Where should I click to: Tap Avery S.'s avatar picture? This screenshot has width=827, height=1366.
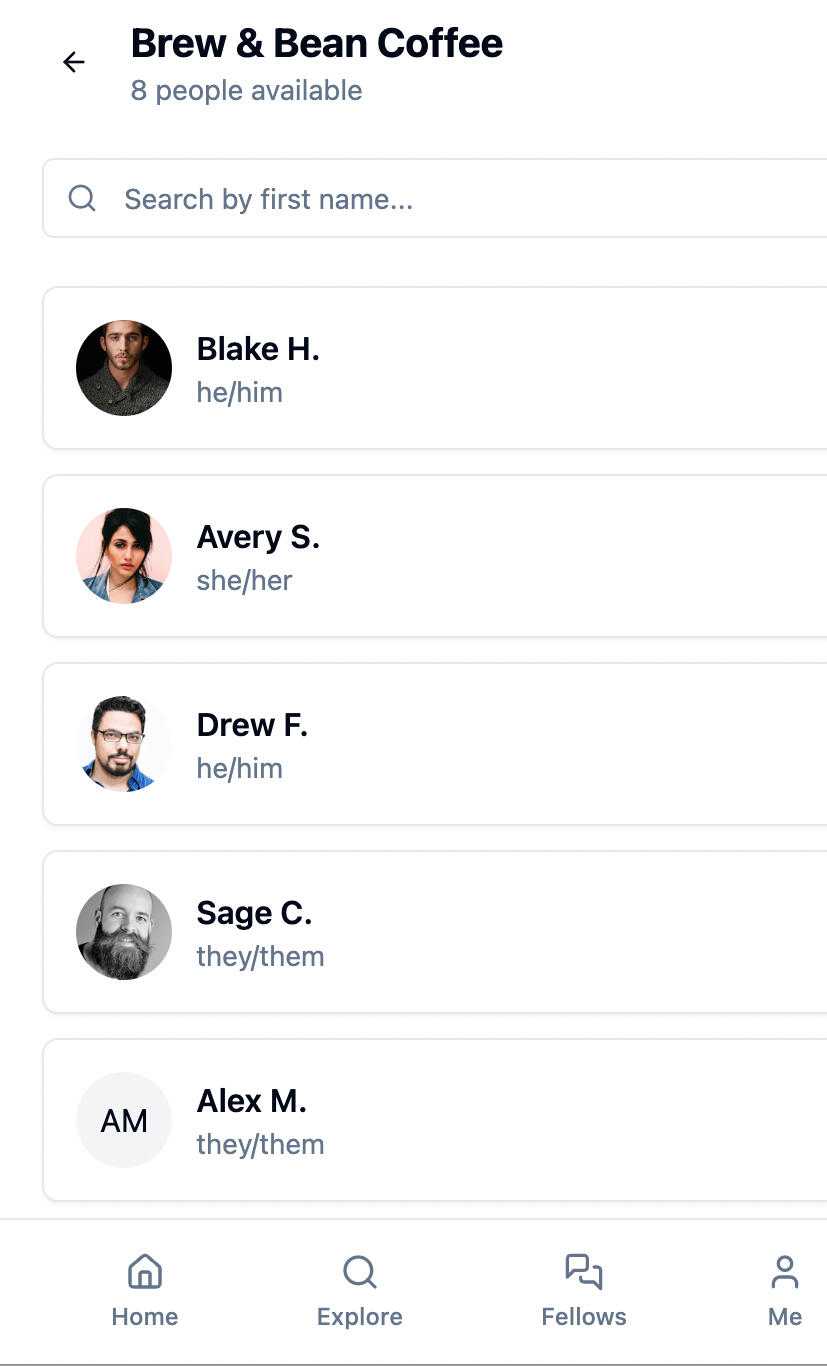pos(124,556)
